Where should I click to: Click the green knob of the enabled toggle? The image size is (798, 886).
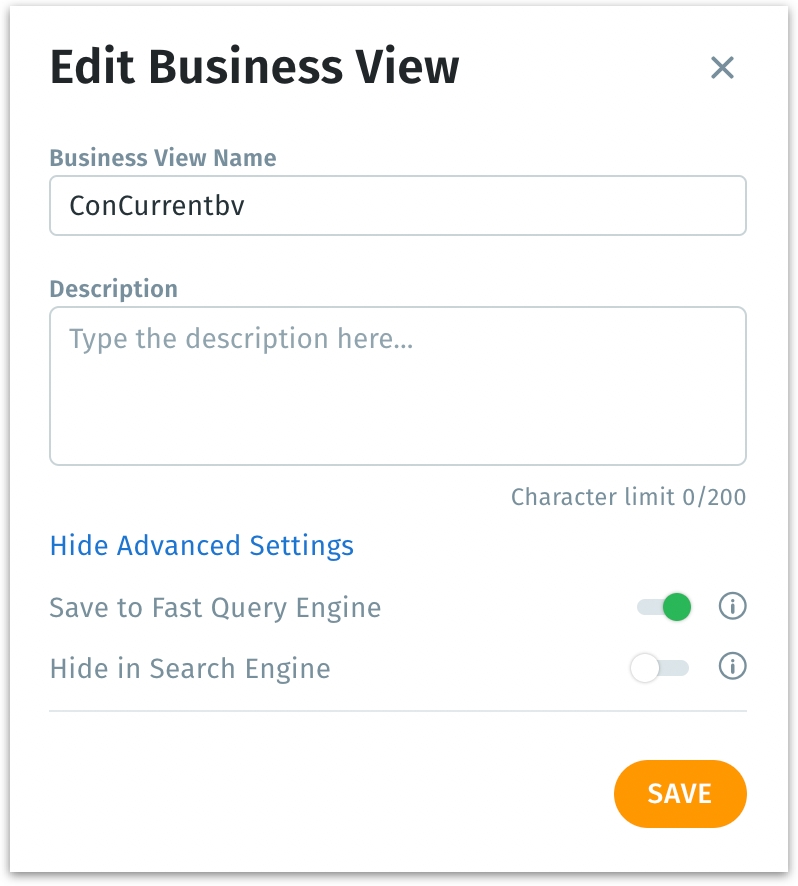pyautogui.click(x=677, y=607)
